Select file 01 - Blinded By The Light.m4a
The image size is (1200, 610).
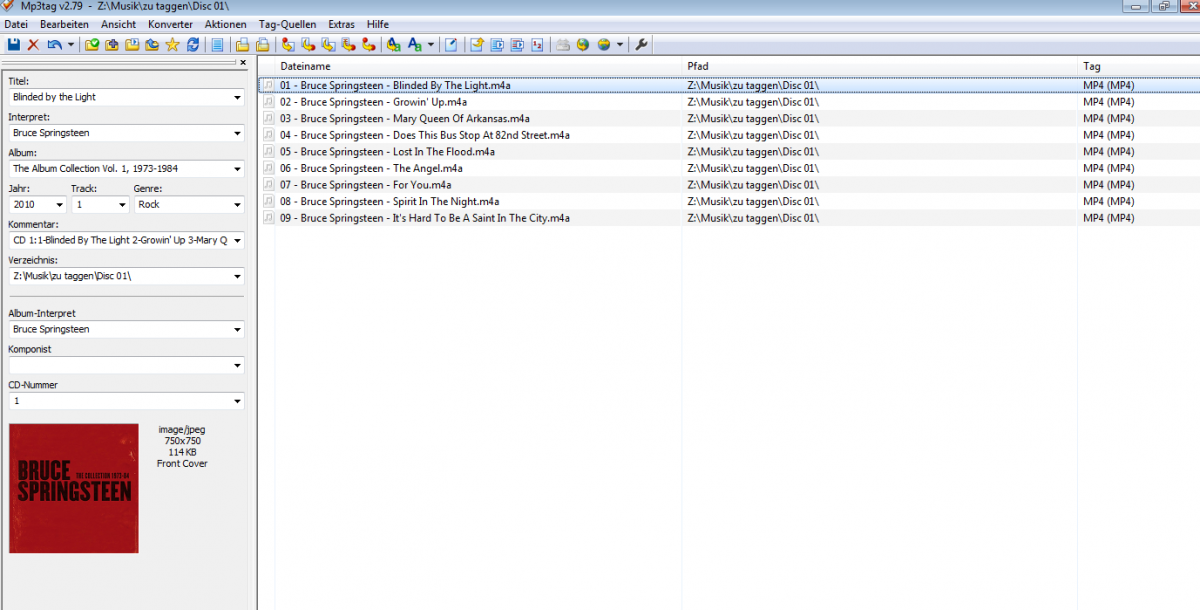click(395, 86)
